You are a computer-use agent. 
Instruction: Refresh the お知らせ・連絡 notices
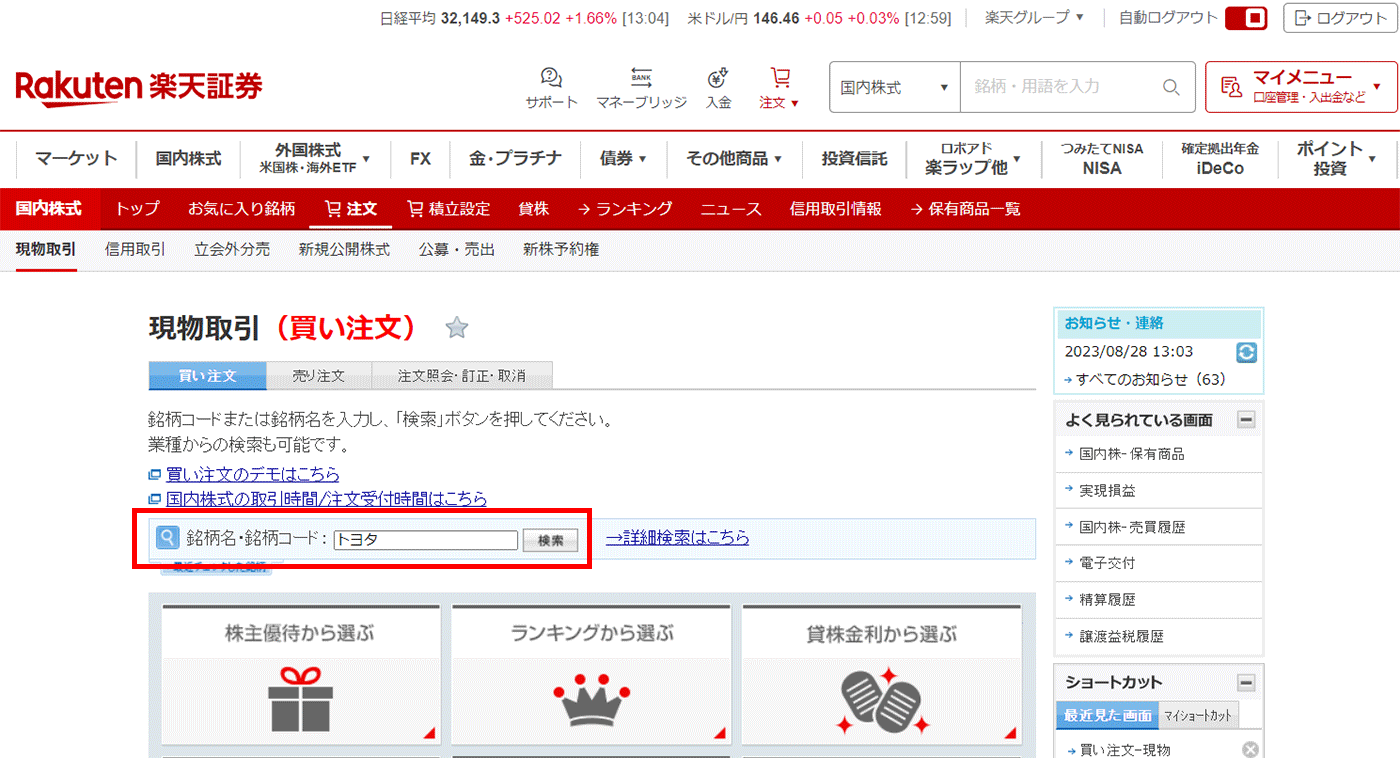[x=1246, y=352]
